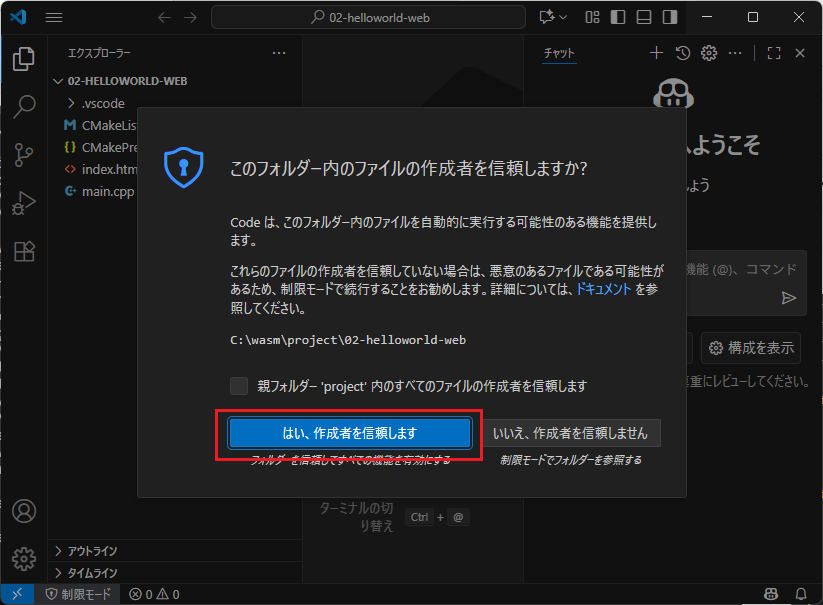823x605 pixels.
Task: Open chat settings gear icon
Action: [709, 53]
